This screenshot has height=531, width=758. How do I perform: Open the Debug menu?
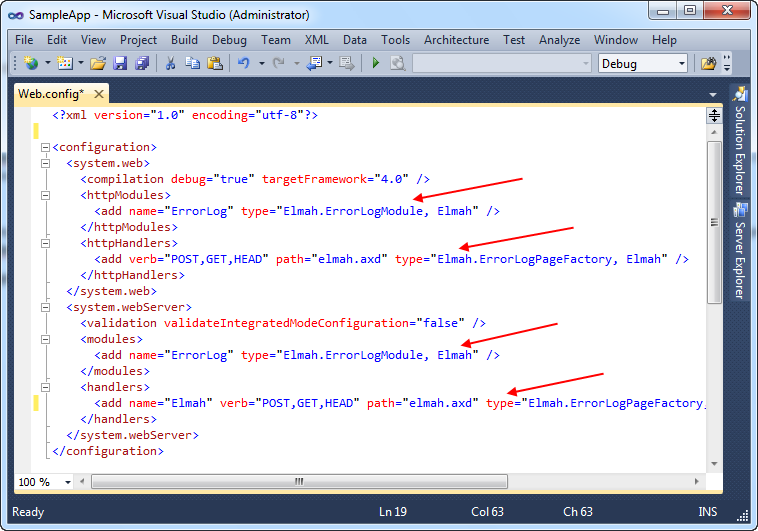229,40
